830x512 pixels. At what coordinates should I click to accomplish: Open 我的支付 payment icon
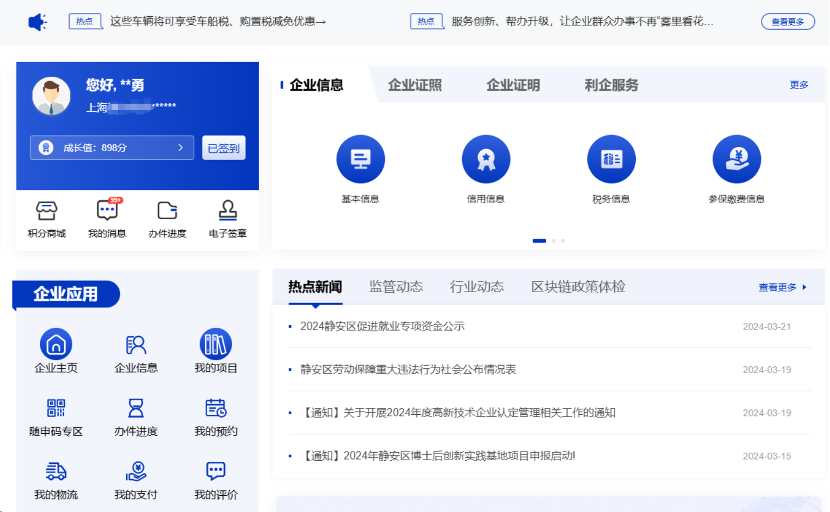coord(136,471)
